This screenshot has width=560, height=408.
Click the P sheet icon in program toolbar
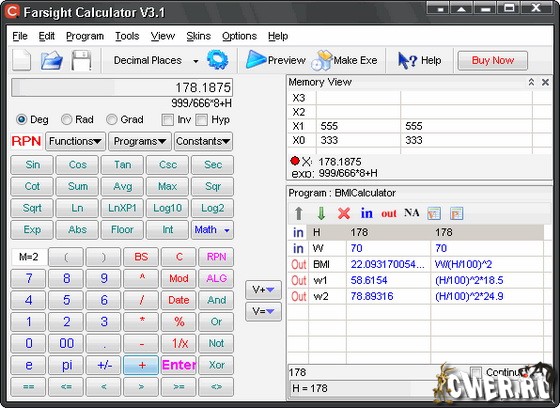point(456,213)
